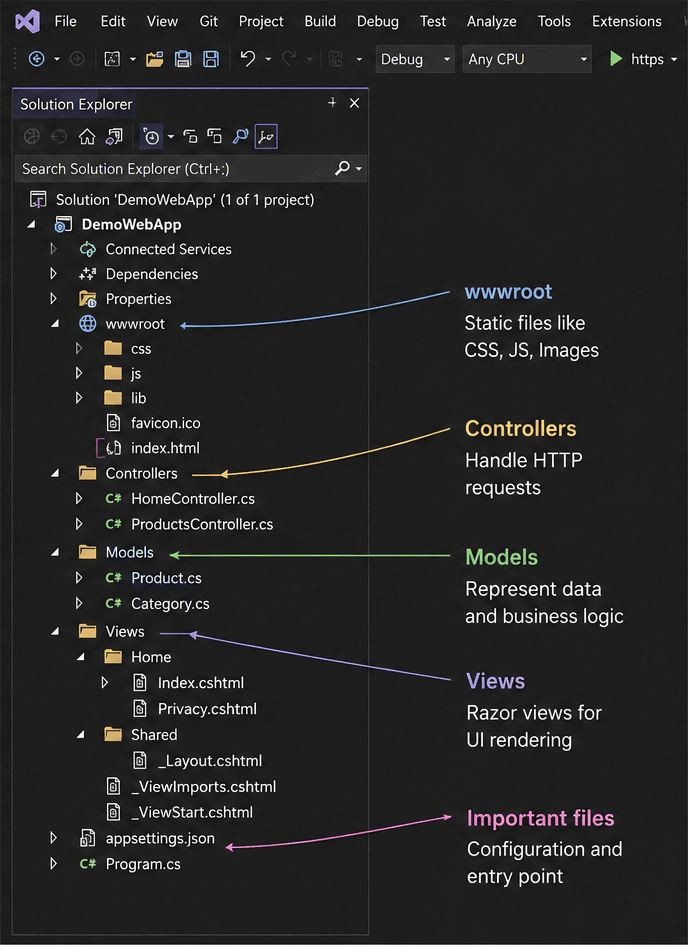This screenshot has height=947, width=688.
Task: Collapse the wwwroot folder
Action: pyautogui.click(x=55, y=324)
